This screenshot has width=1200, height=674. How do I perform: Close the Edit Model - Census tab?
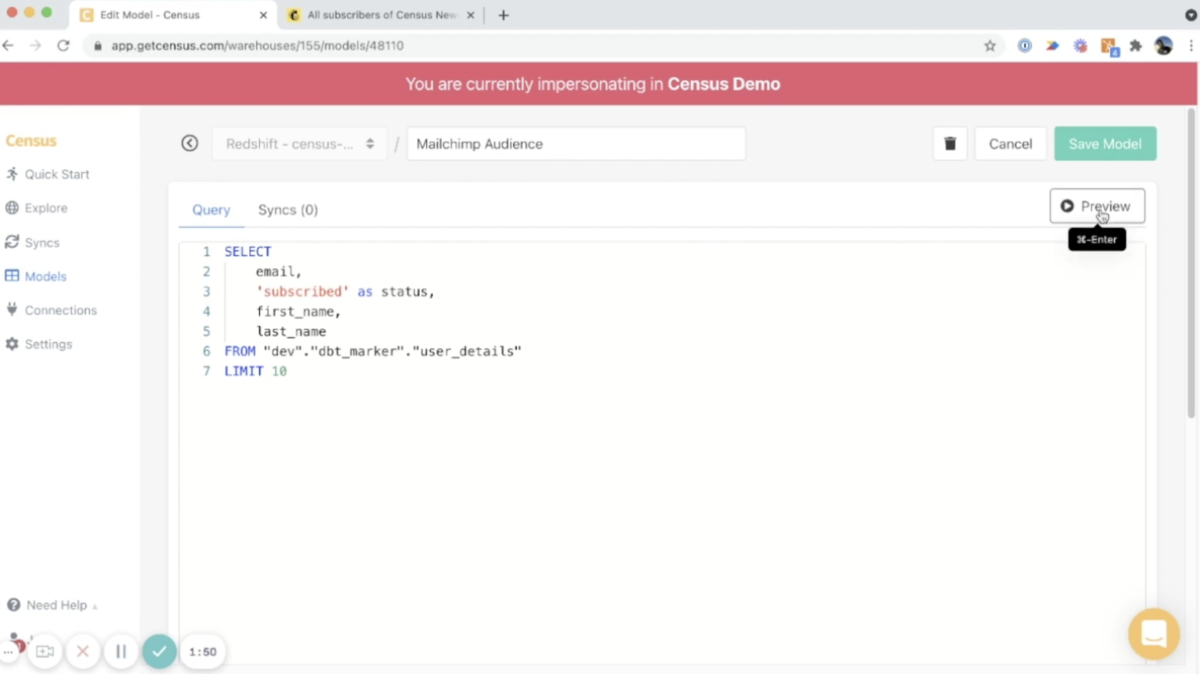pos(263,15)
